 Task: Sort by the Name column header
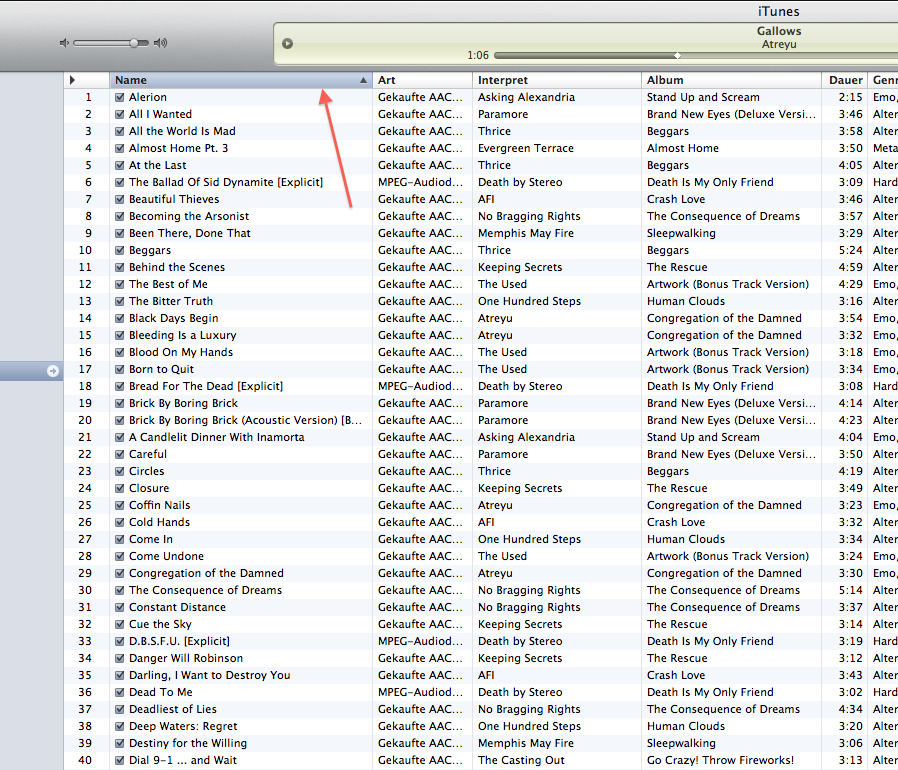pos(241,80)
